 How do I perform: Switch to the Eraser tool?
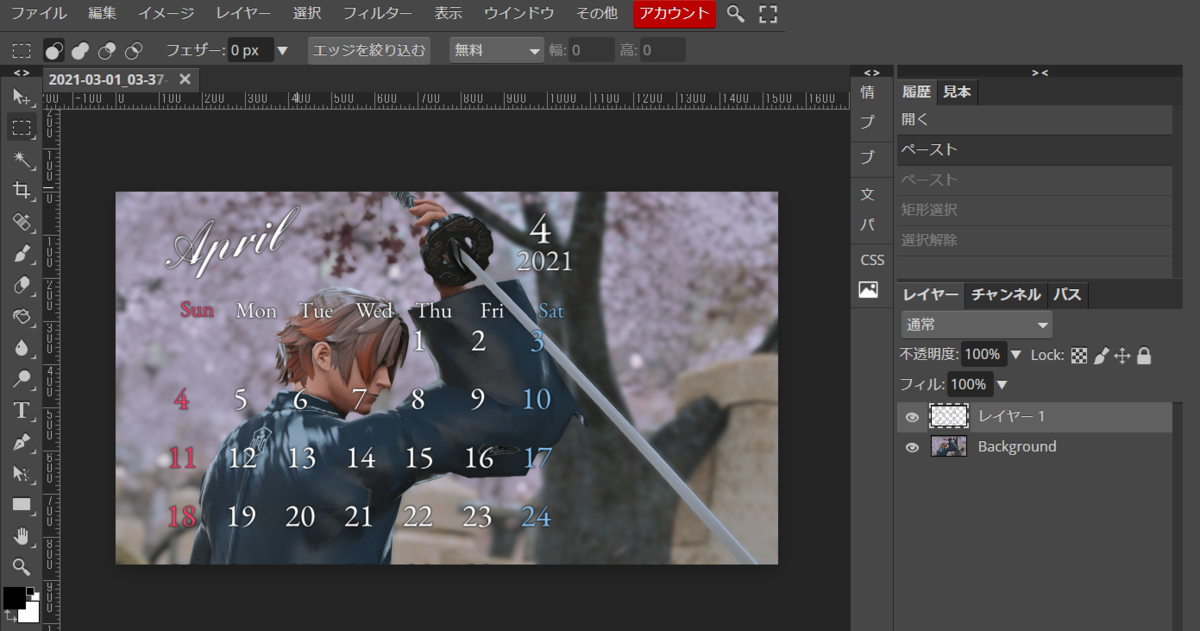pos(22,285)
